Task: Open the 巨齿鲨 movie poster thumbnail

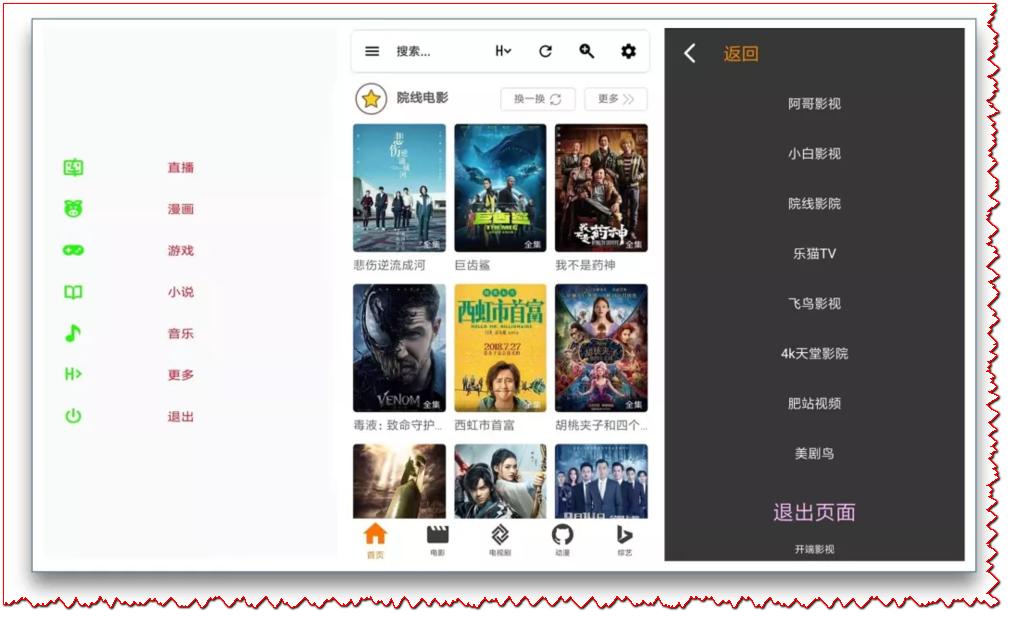Action: coord(499,188)
